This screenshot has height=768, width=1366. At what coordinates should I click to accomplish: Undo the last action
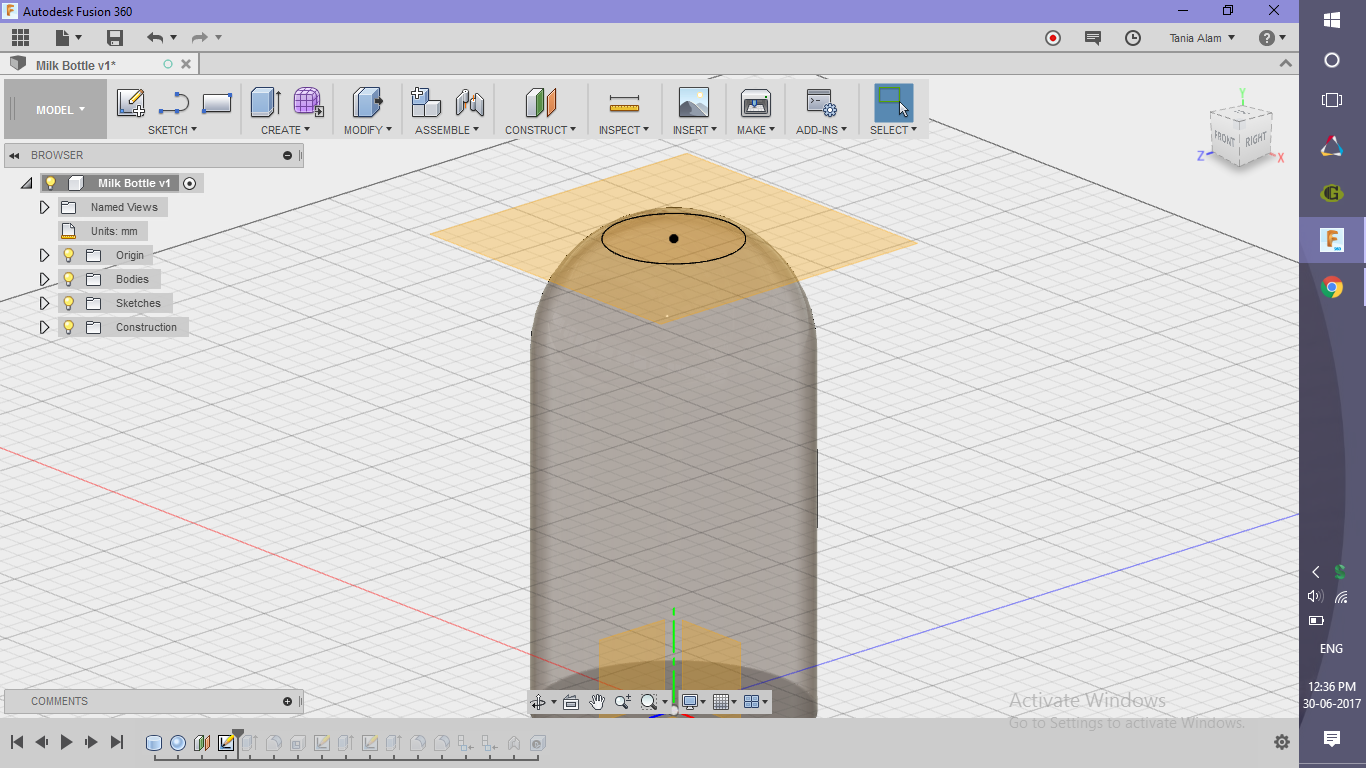(155, 38)
